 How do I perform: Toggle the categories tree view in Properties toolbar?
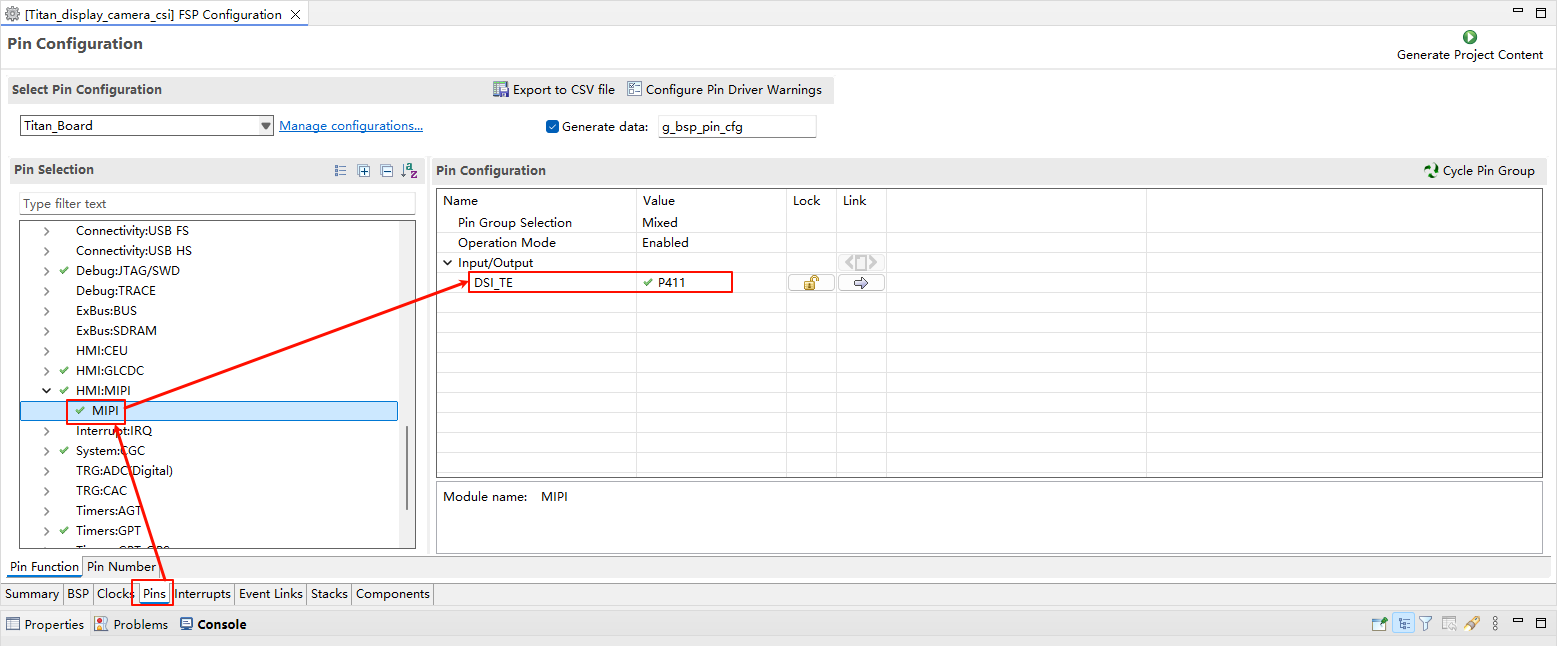[x=1404, y=624]
